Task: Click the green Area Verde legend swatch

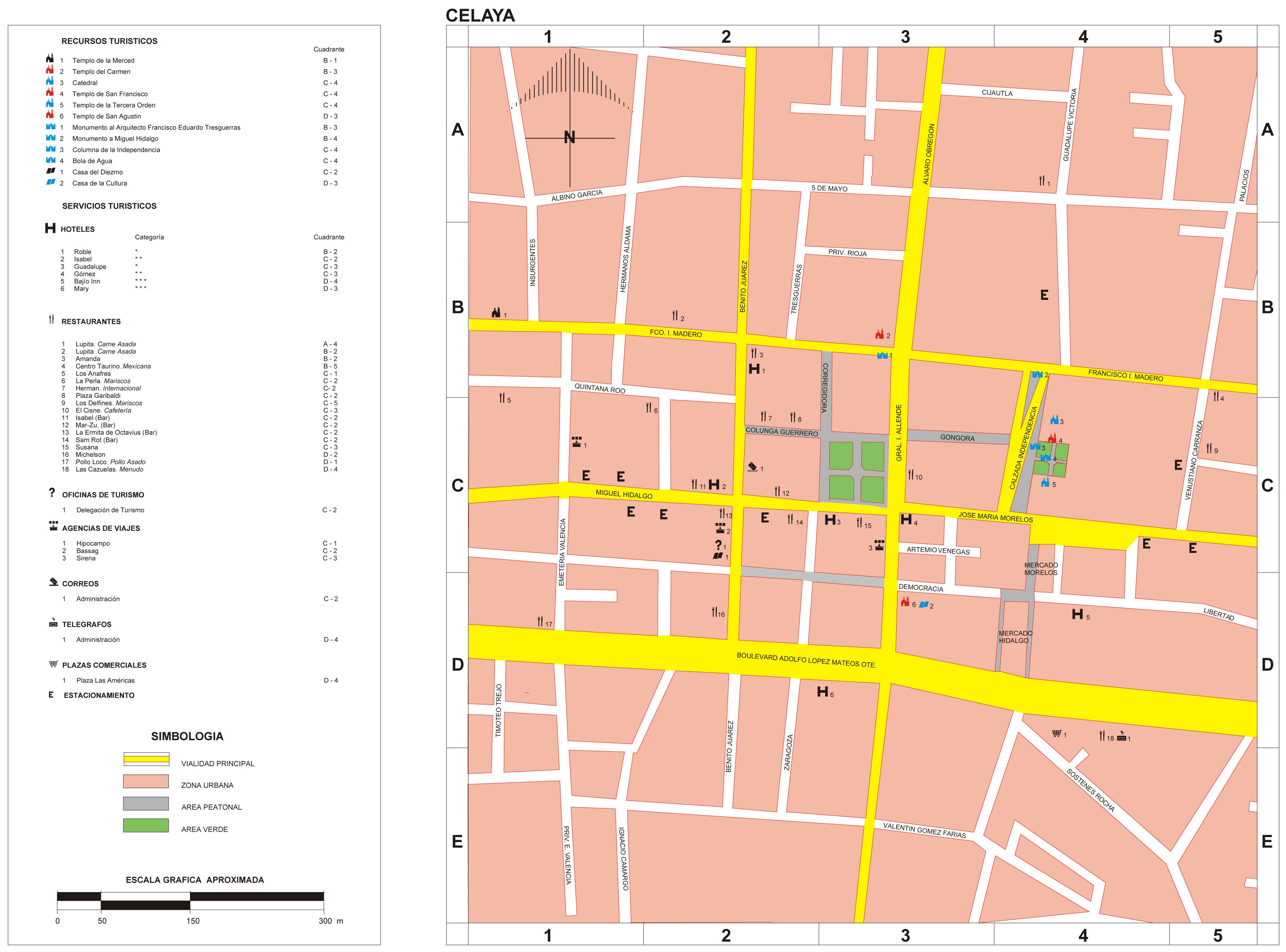Action: 146,825
